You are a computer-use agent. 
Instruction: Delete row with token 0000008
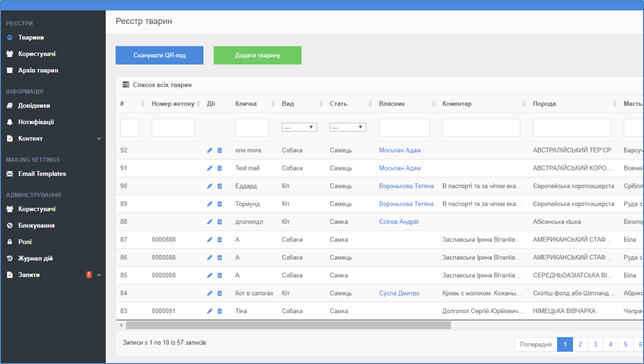tap(220, 275)
